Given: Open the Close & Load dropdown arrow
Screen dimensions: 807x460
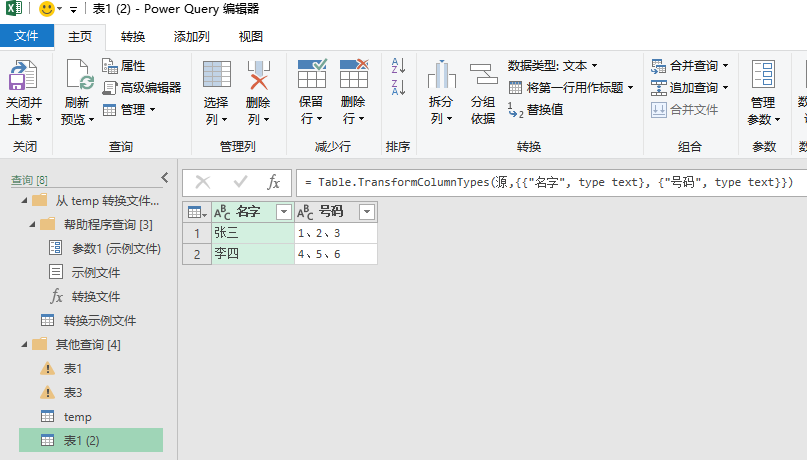Looking at the screenshot, I should click(38, 120).
